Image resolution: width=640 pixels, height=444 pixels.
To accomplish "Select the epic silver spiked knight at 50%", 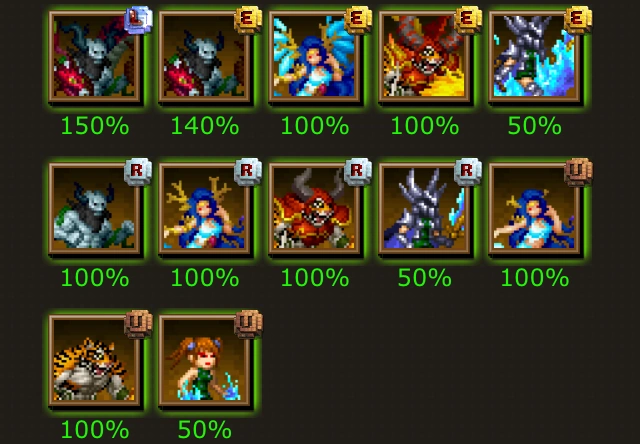I will [x=534, y=57].
